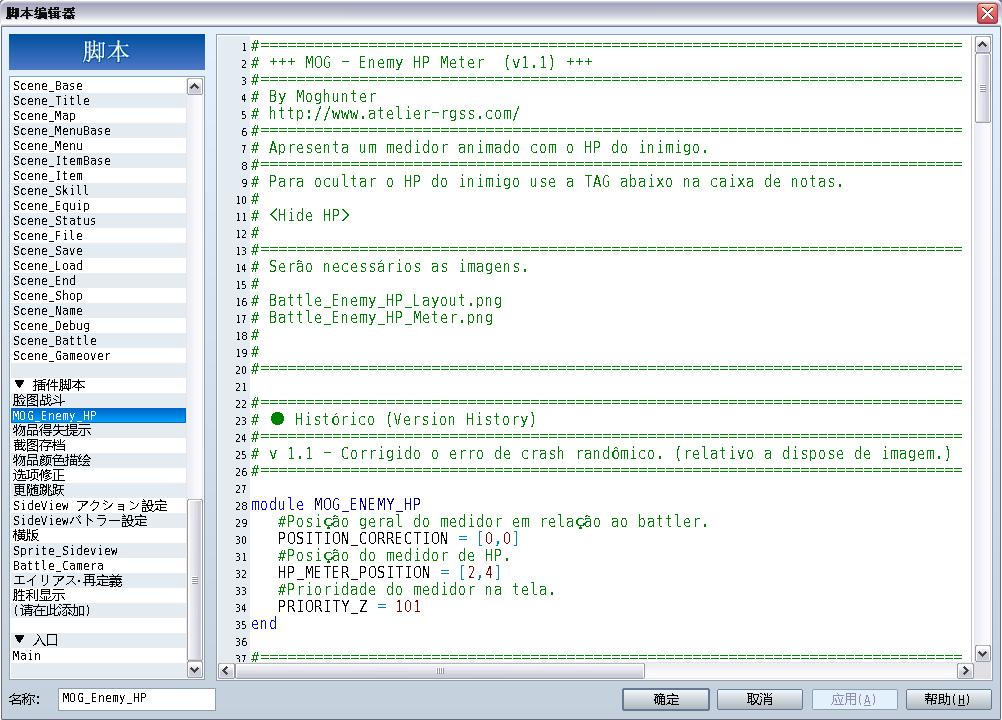Screen dimensions: 1002x720
Task: Open the Scene_MenuBase script
Action: pyautogui.click(x=98, y=130)
